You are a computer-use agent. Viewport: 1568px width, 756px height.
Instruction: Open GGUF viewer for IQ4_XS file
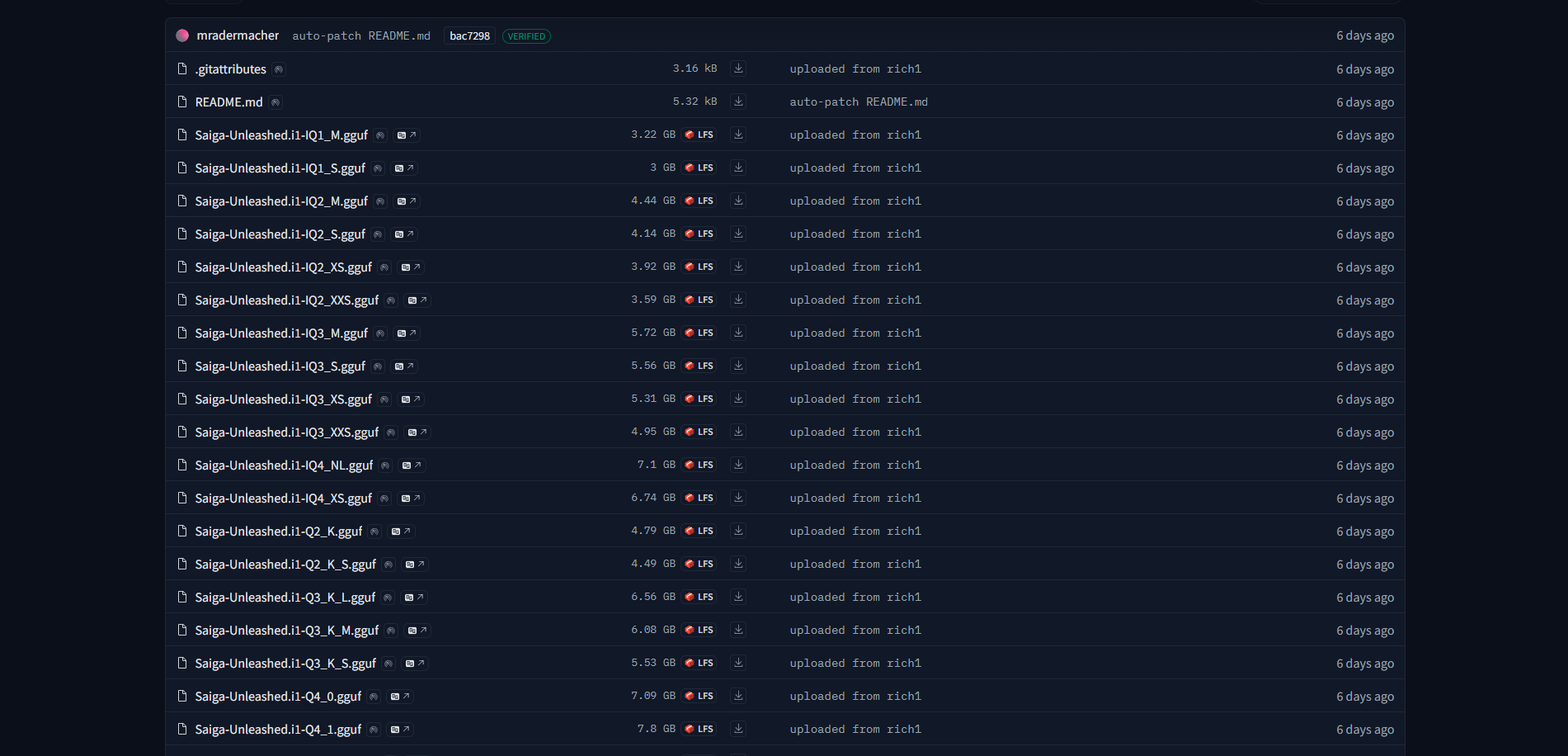[x=411, y=498]
